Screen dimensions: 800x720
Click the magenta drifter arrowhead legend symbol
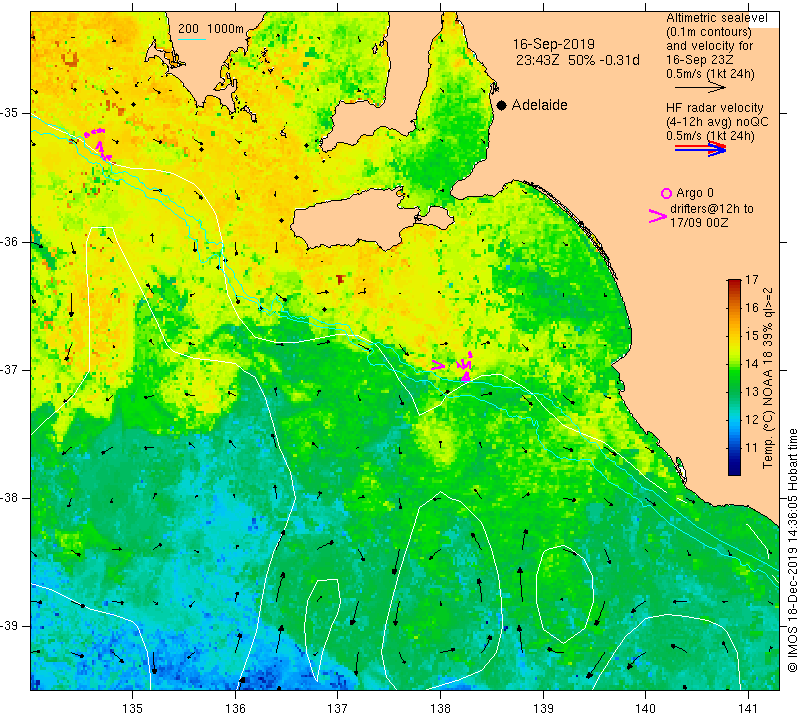pyautogui.click(x=657, y=216)
